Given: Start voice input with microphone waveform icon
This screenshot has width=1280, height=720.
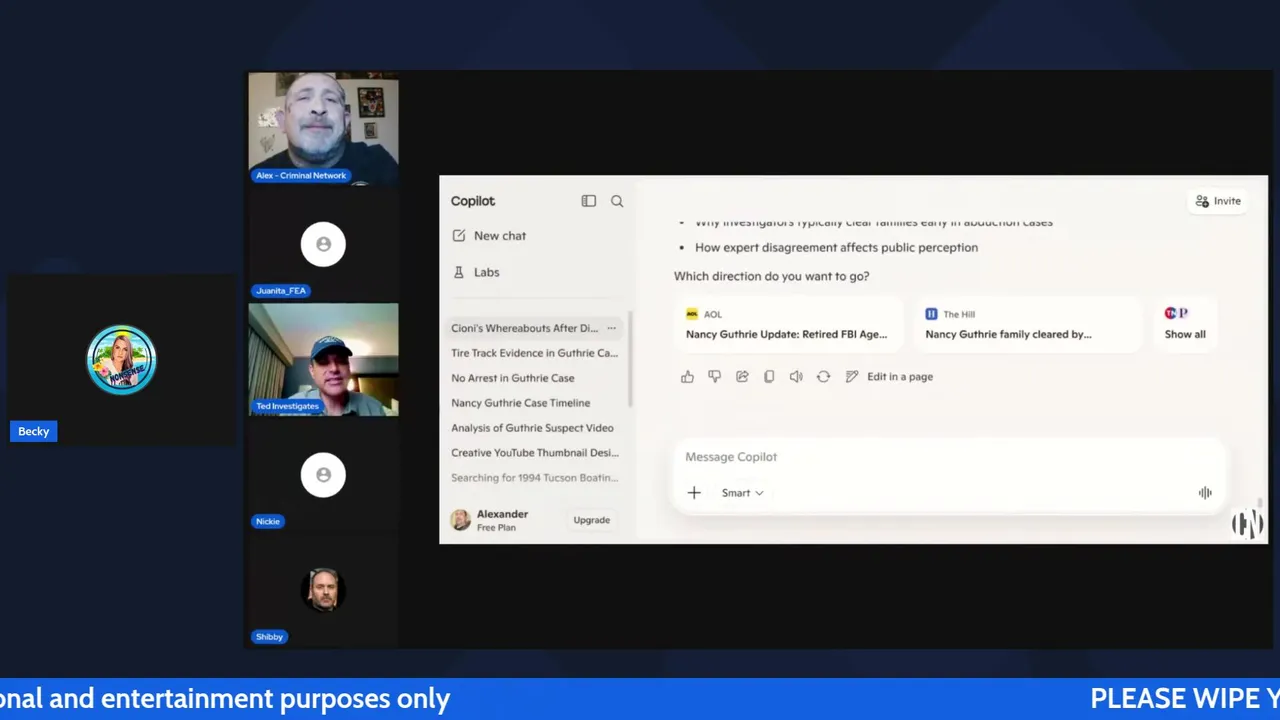Looking at the screenshot, I should (1205, 493).
